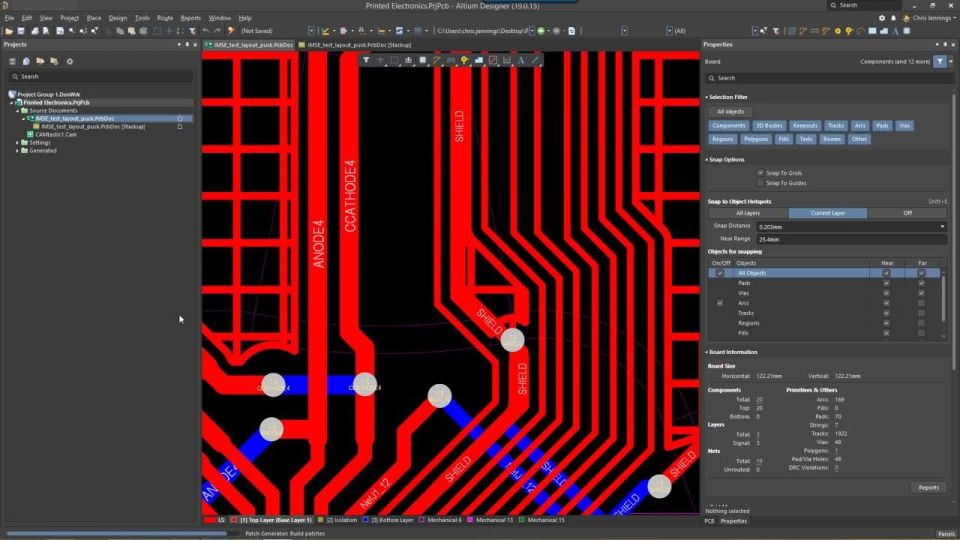Click the first icon in Projects panel toolbar
Screen dimensions: 960x540
pos(12,61)
